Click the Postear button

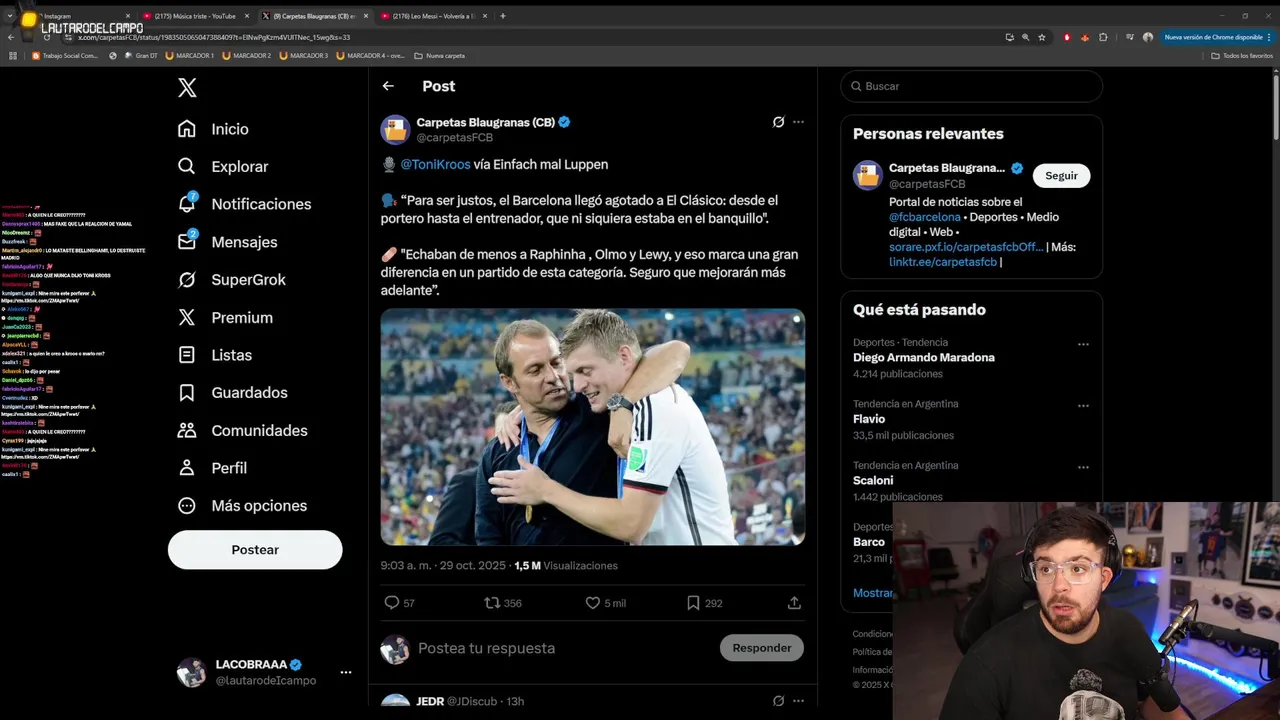[255, 550]
